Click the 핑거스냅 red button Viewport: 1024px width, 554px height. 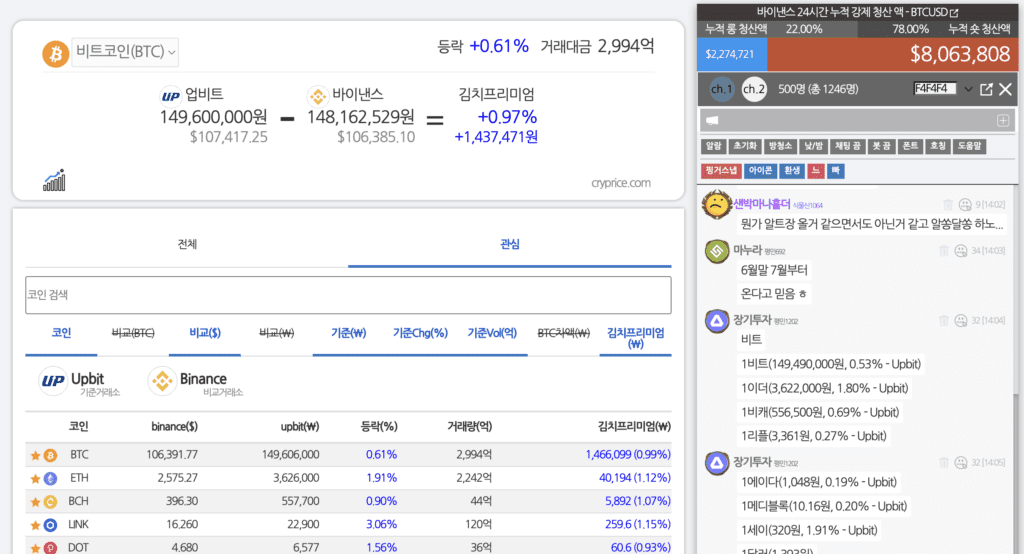click(x=721, y=171)
